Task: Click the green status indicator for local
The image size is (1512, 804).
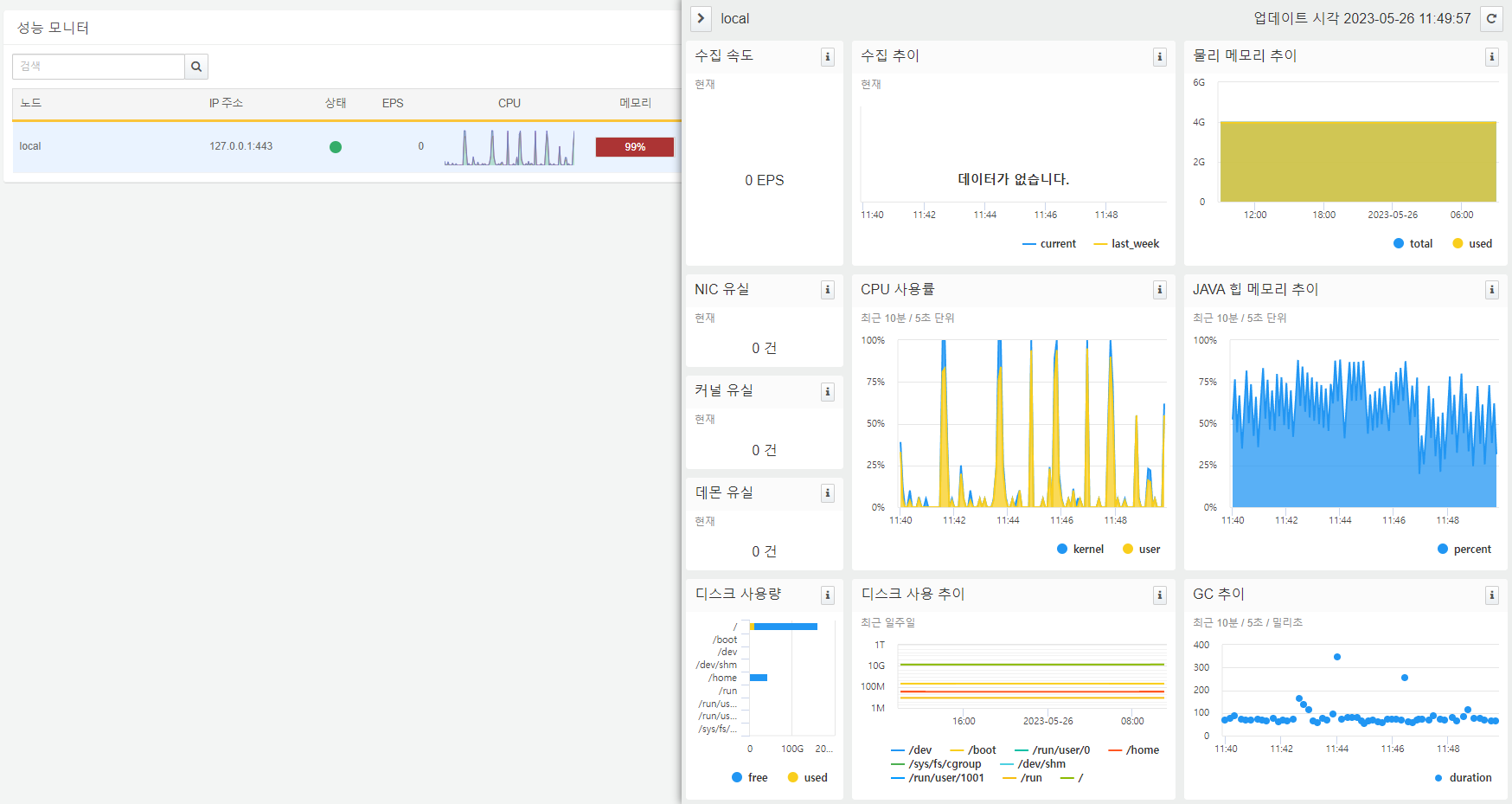Action: 336,147
